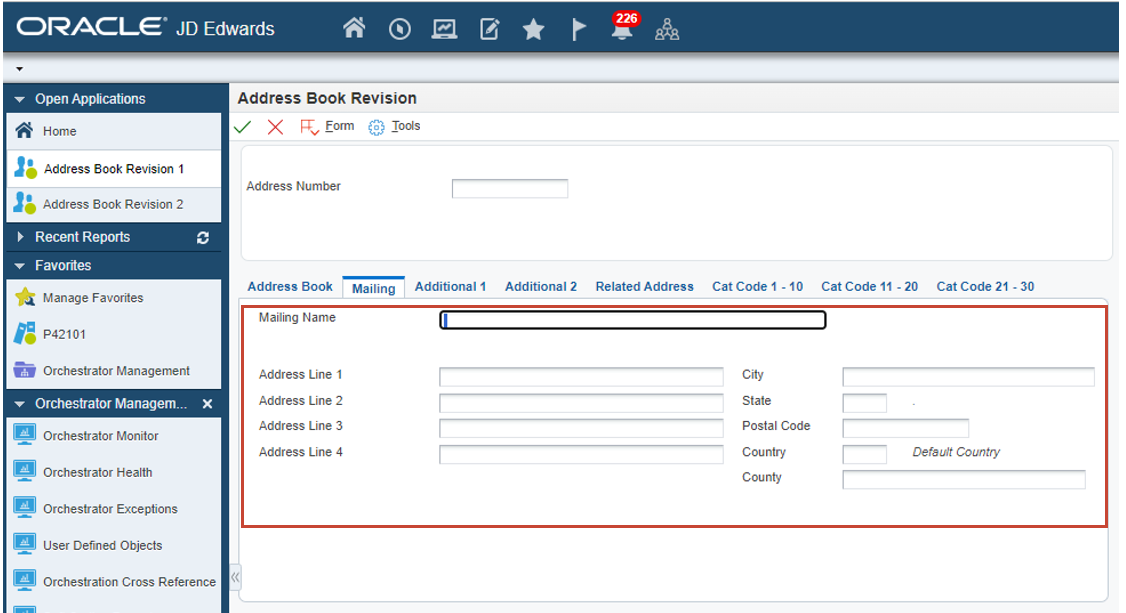The image size is (1126, 613).
Task: Click the P42101 favorite icon
Action: pyautogui.click(x=24, y=334)
